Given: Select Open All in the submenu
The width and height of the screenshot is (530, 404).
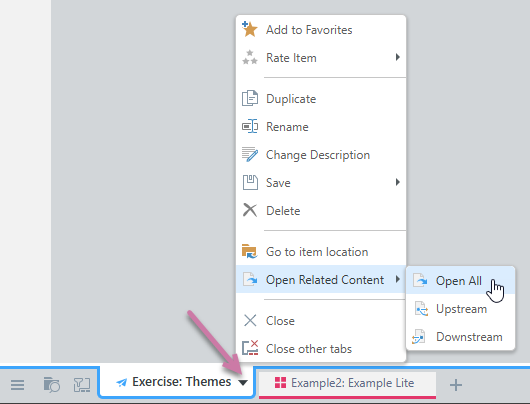Looking at the screenshot, I should coord(460,280).
